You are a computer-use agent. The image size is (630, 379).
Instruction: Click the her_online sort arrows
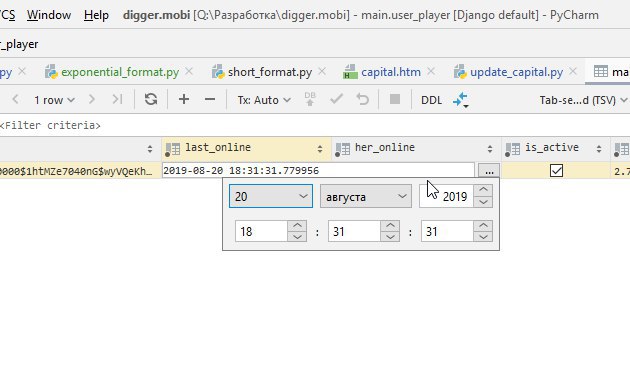coord(490,149)
